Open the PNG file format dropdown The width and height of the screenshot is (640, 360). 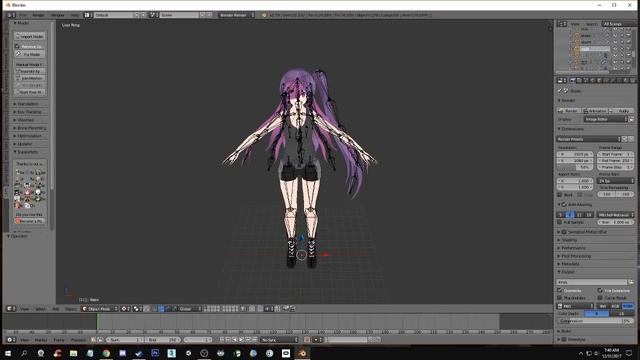[x=575, y=306]
